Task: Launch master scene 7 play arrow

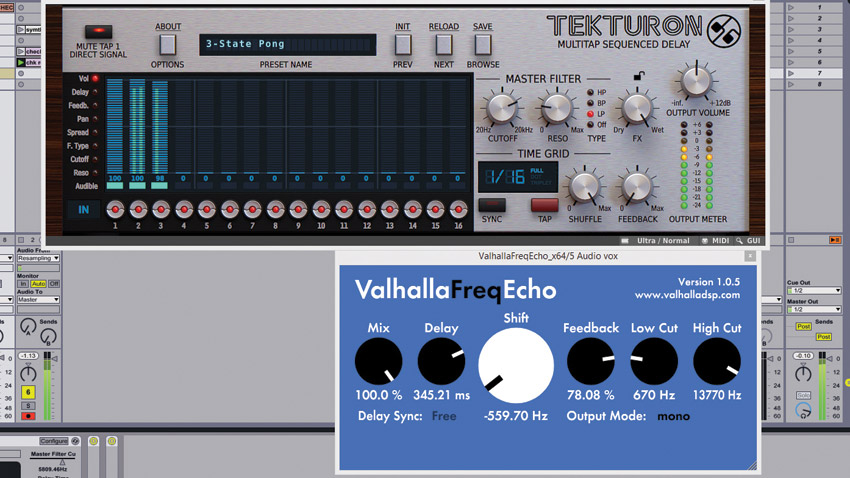Action: (791, 73)
